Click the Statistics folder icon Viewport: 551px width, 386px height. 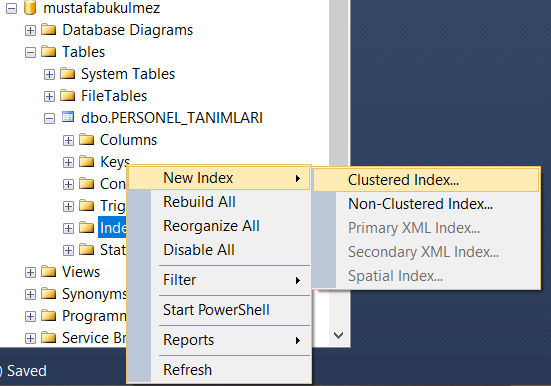point(86,249)
